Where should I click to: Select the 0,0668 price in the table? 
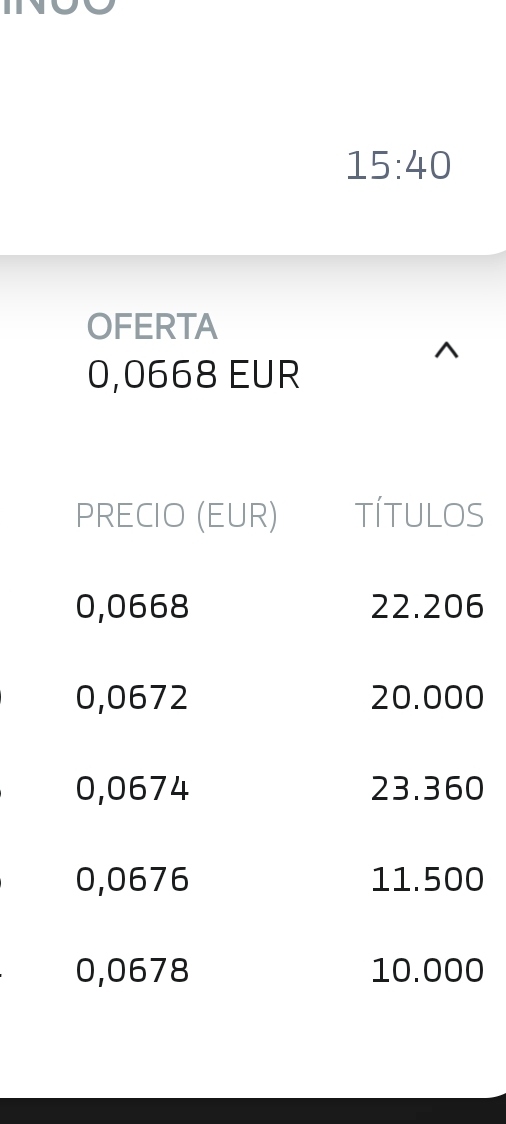[x=133, y=606]
